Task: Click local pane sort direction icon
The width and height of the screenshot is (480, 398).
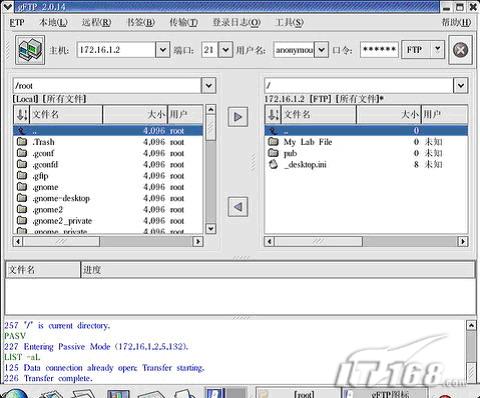Action: [22, 115]
